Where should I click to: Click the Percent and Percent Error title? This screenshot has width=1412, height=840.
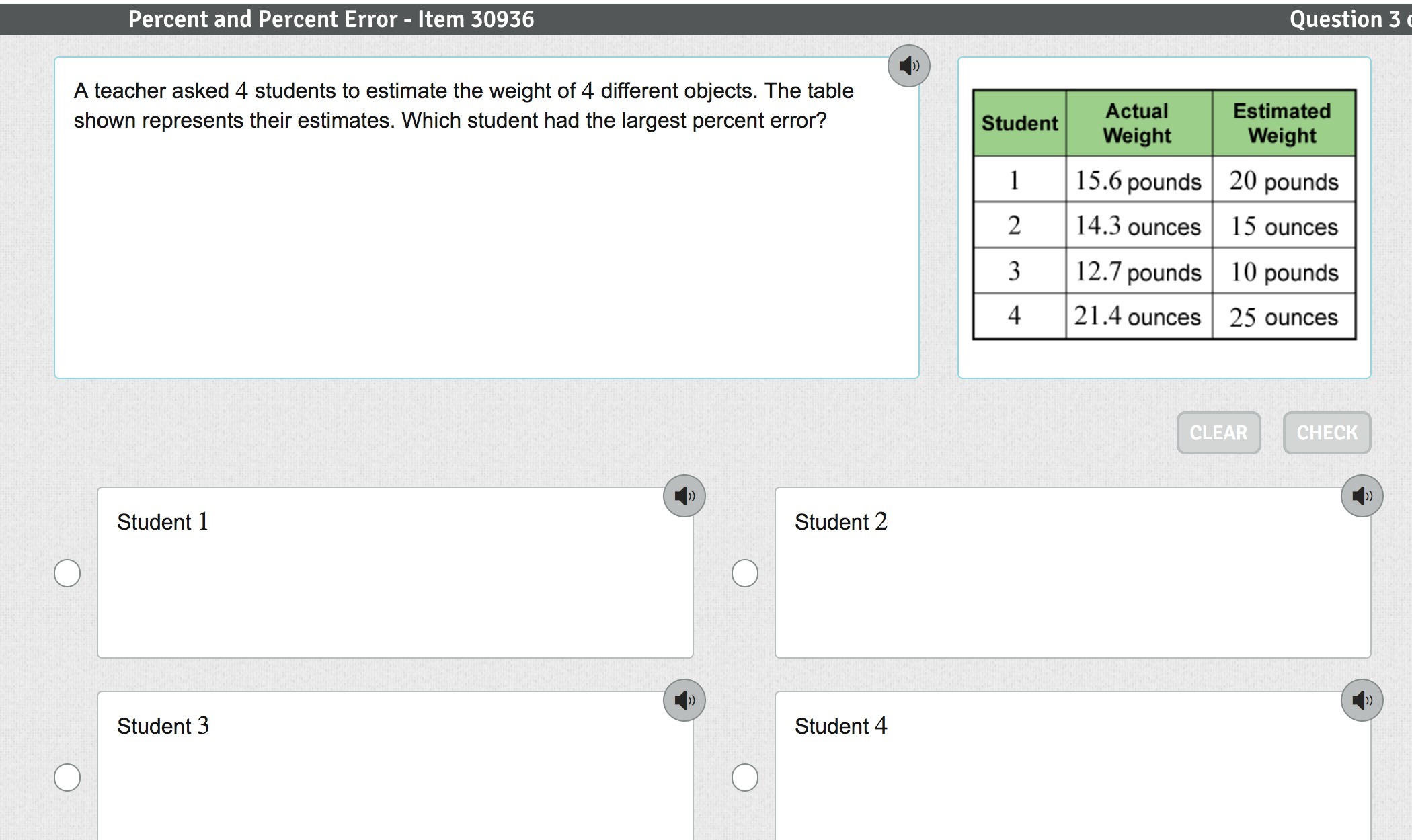pos(331,19)
